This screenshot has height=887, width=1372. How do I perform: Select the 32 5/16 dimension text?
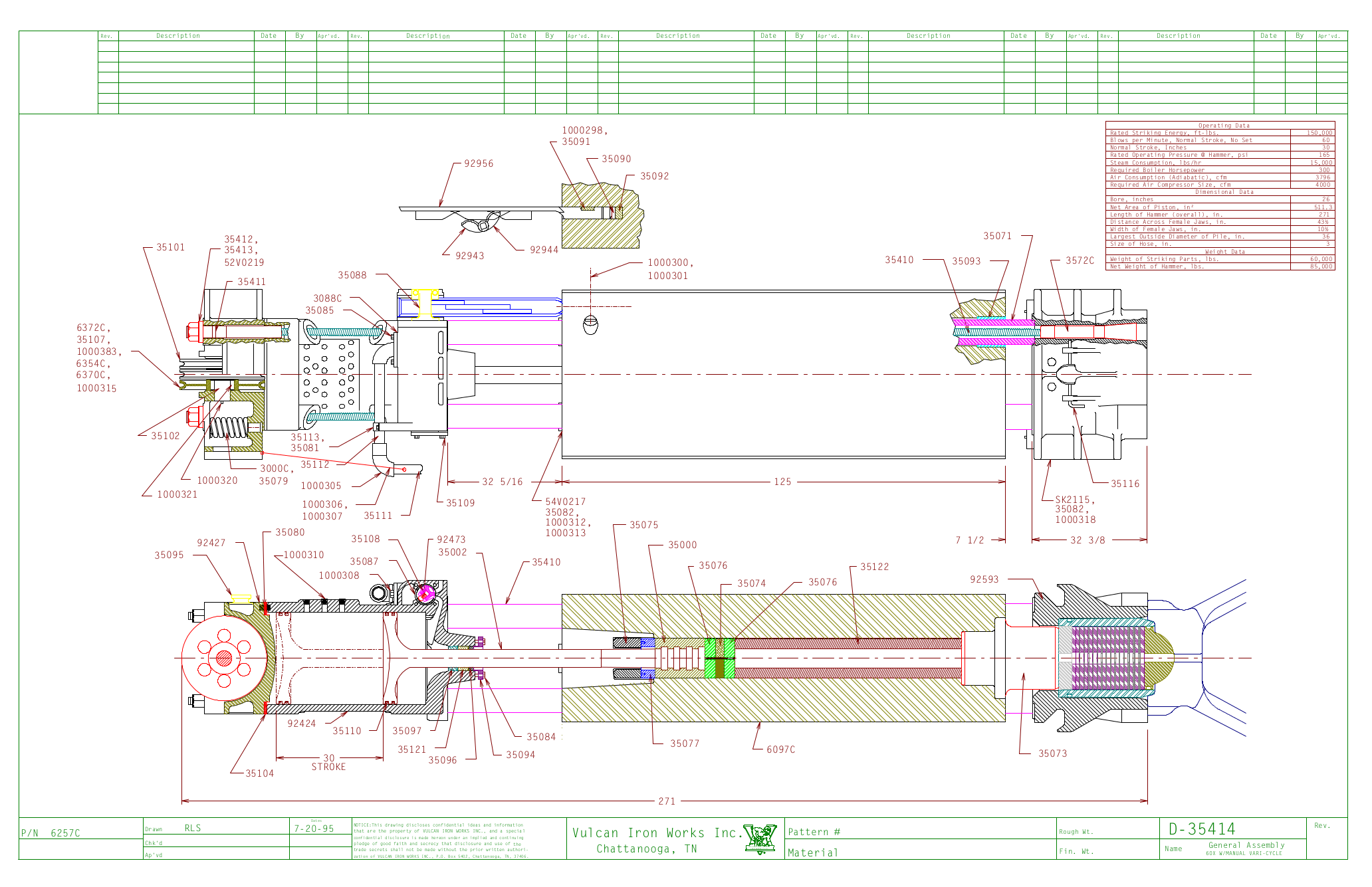[502, 482]
